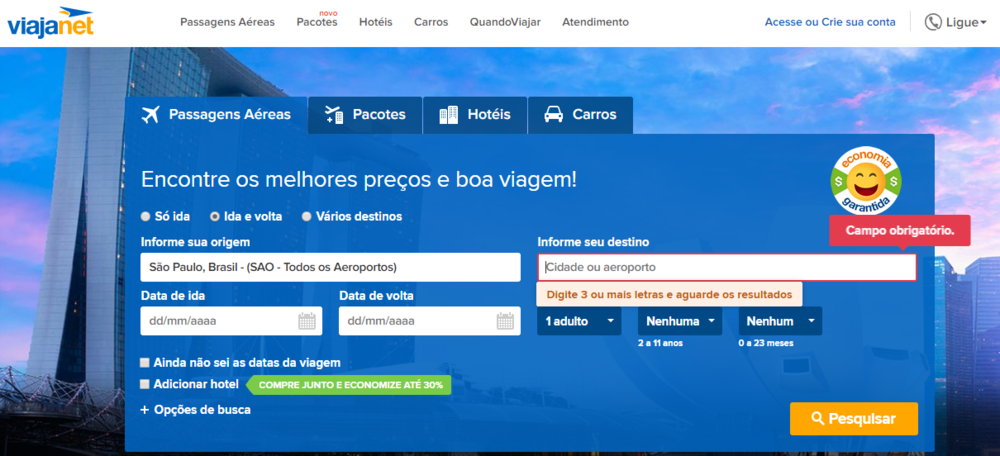Click the Informe seu destino label
Screen dimensions: 1000x456
593,242
